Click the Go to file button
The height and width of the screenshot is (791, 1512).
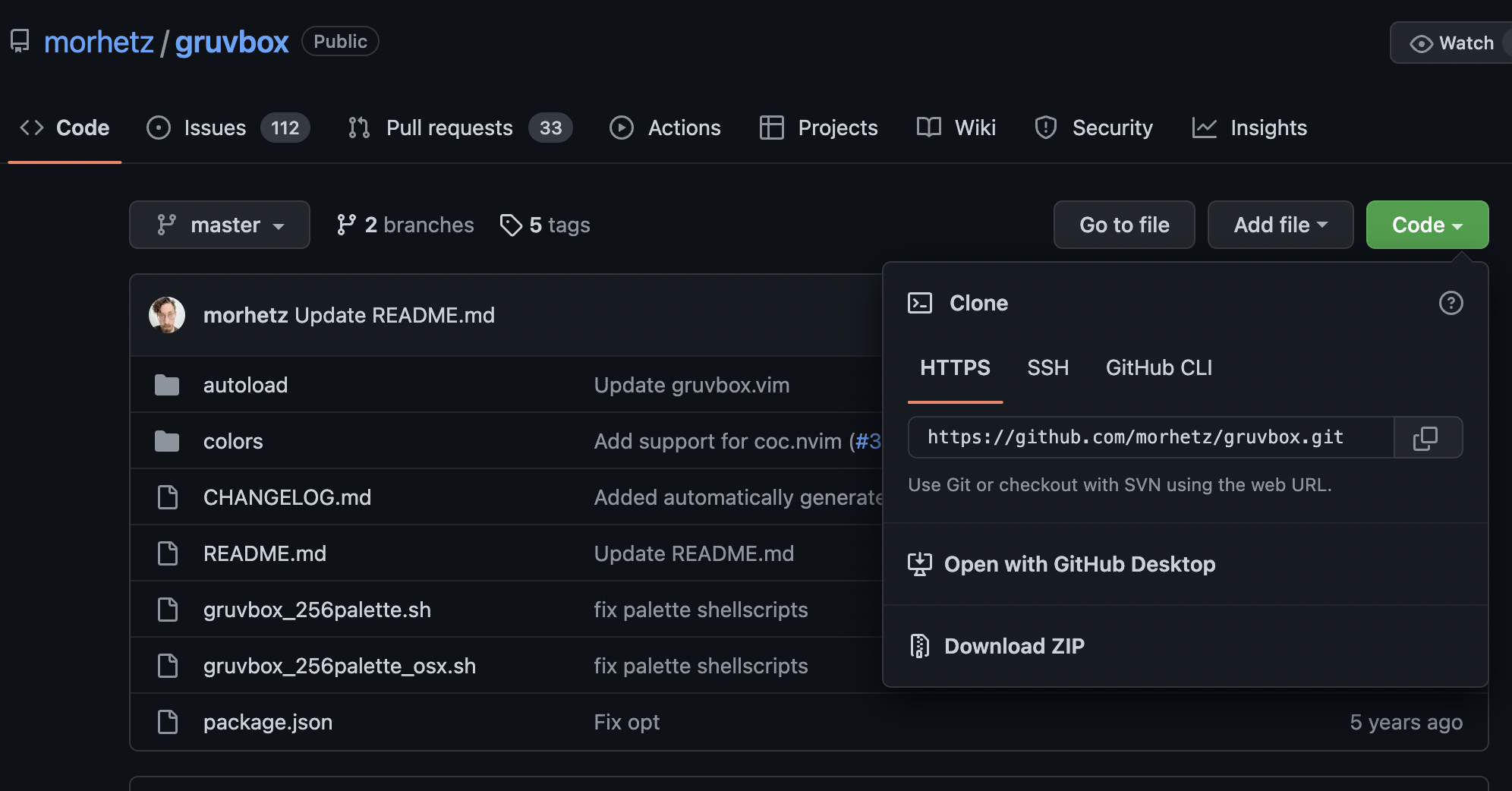pyautogui.click(x=1124, y=225)
